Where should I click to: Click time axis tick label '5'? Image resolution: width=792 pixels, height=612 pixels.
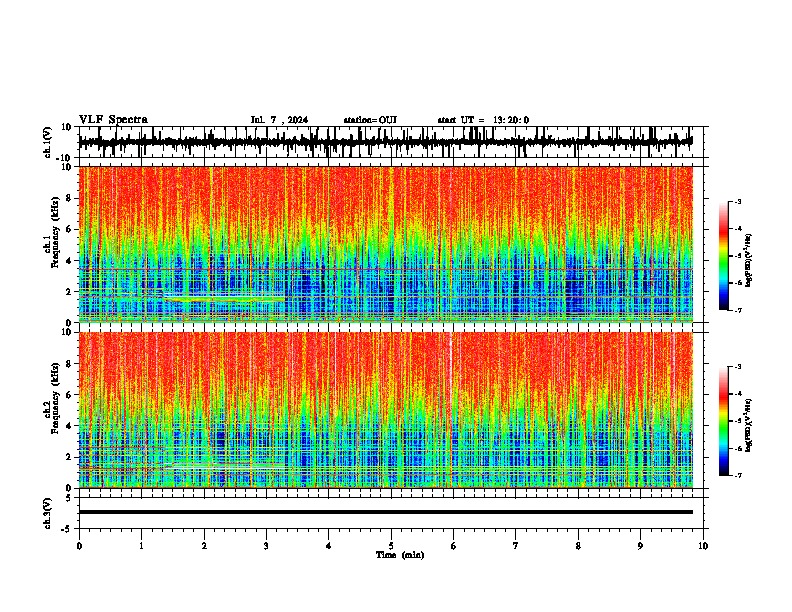click(x=391, y=546)
